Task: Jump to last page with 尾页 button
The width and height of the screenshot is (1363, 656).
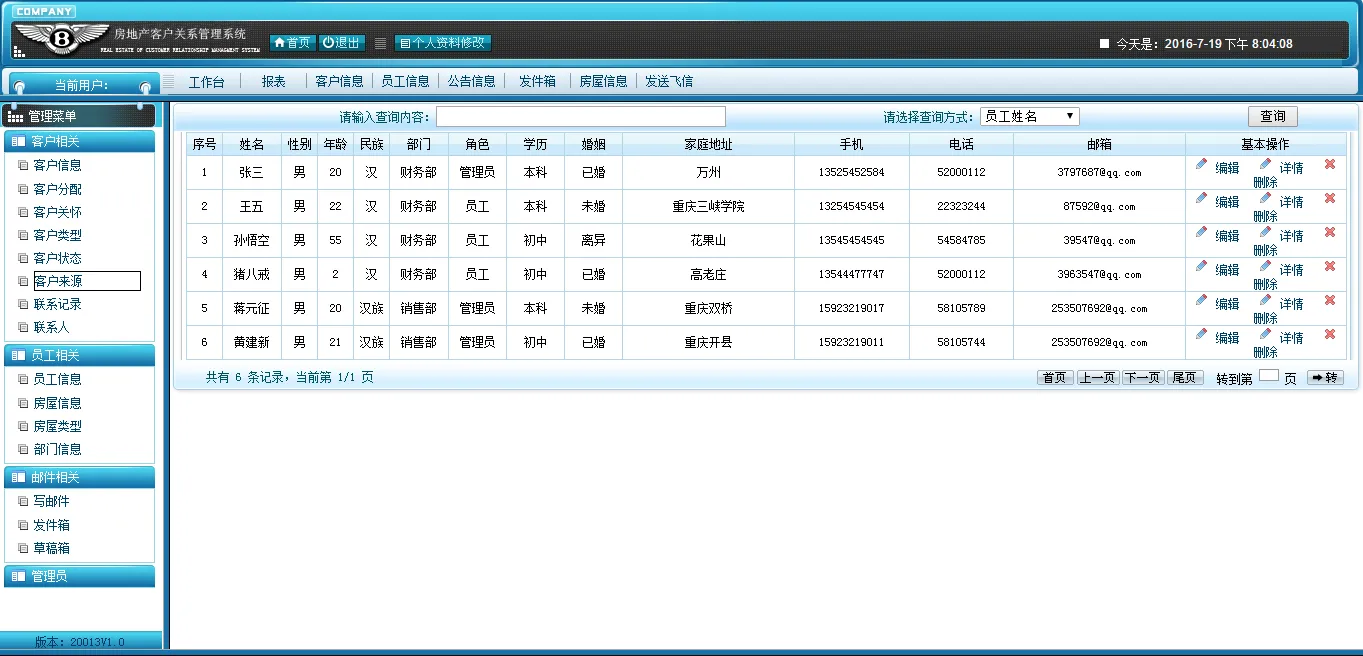Action: click(x=1185, y=378)
